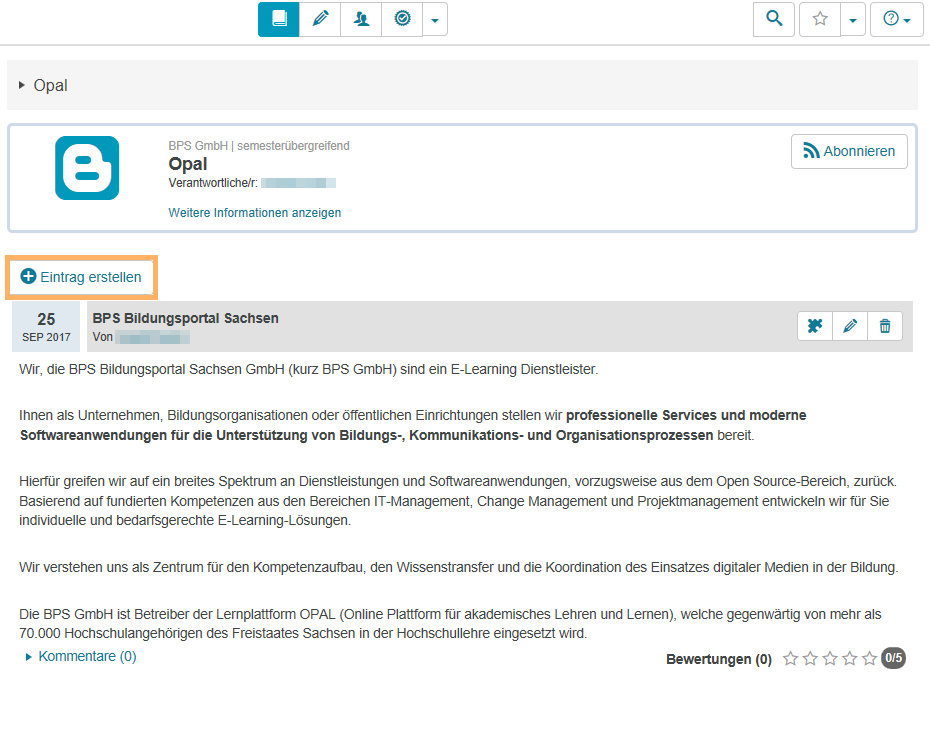Open the dropdown arrow after the navigation tabs
The image size is (930, 736).
[434, 19]
